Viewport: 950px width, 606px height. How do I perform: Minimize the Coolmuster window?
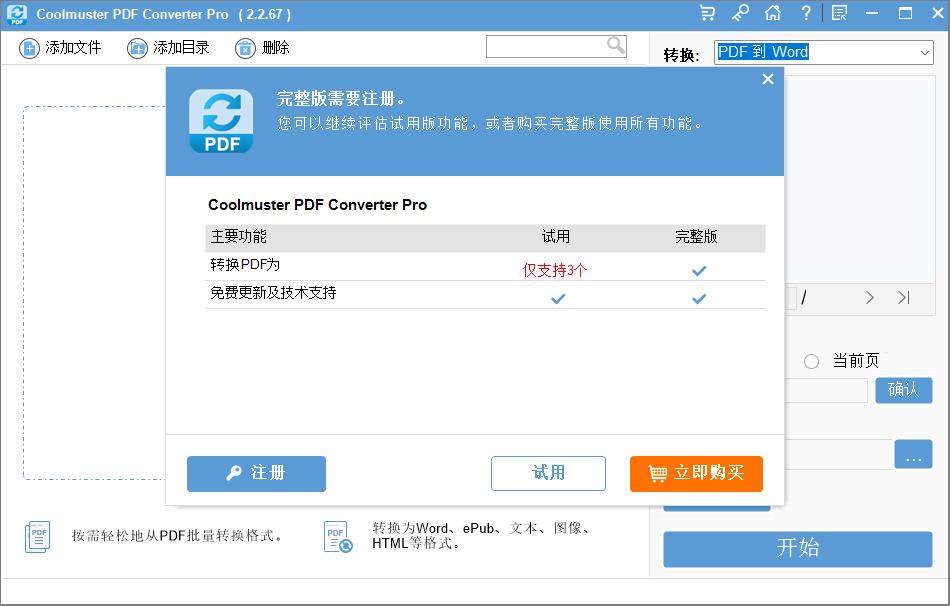pos(872,13)
